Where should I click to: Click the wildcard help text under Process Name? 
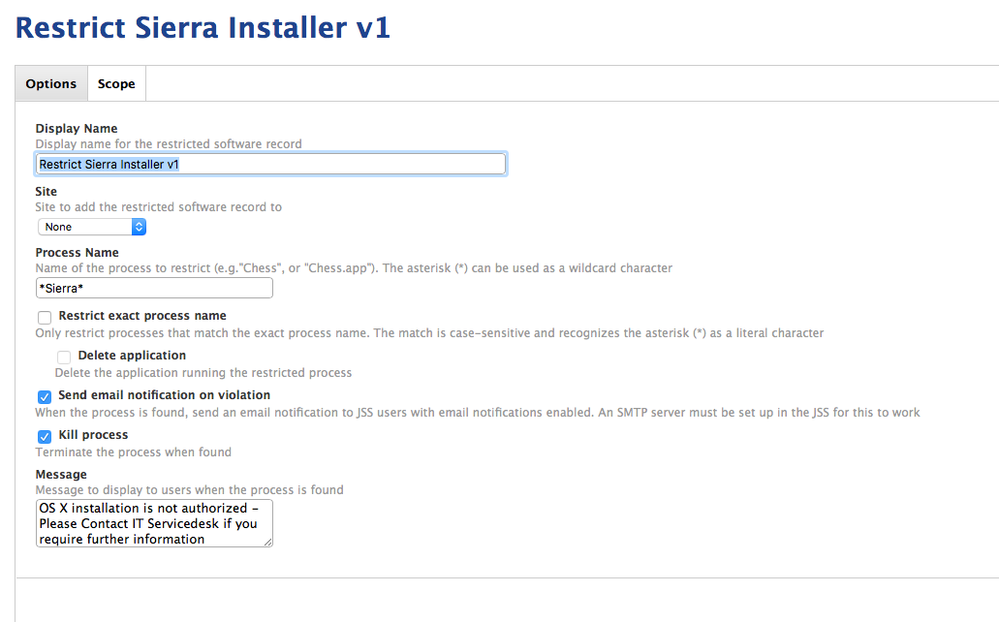pos(354,268)
